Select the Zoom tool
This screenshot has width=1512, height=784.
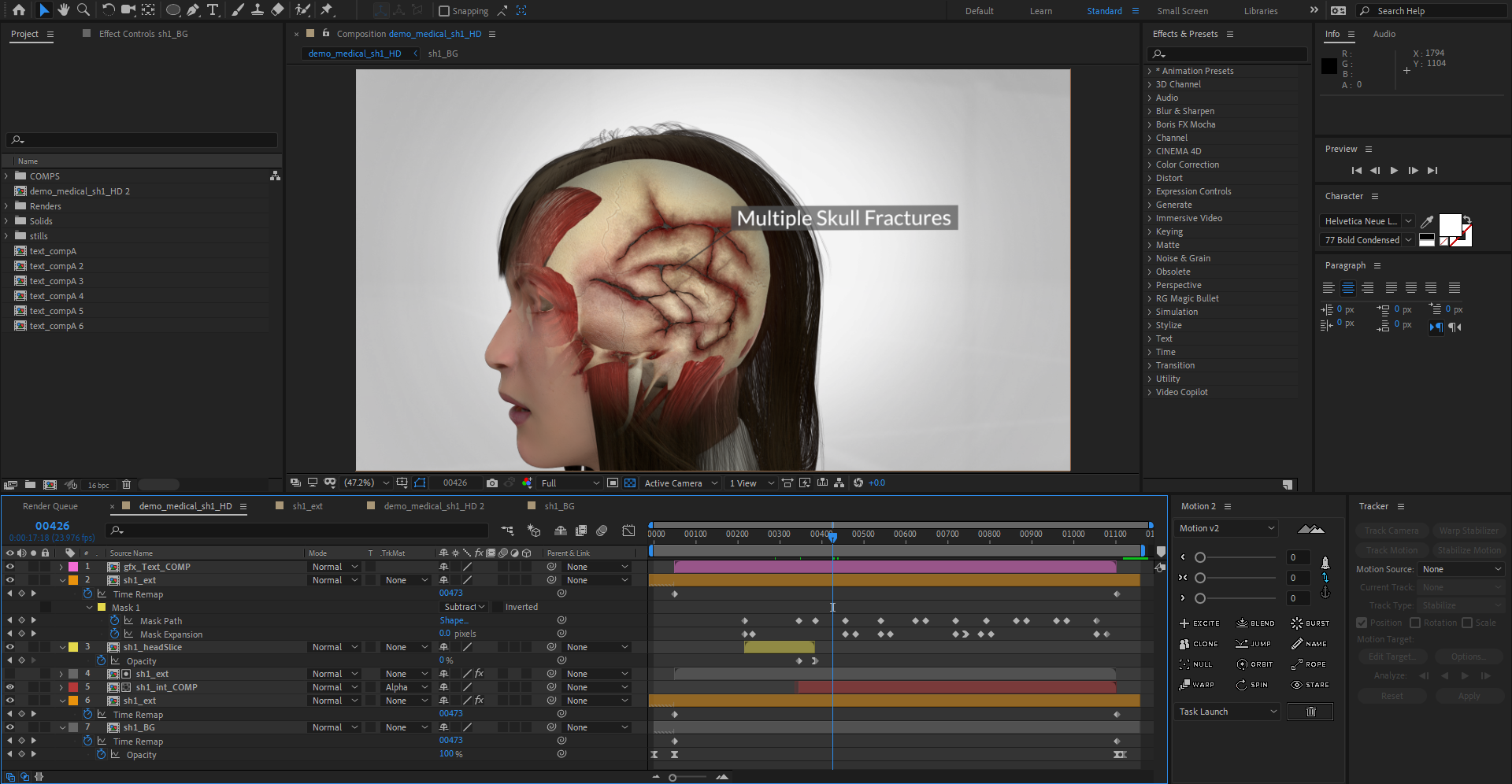point(83,10)
